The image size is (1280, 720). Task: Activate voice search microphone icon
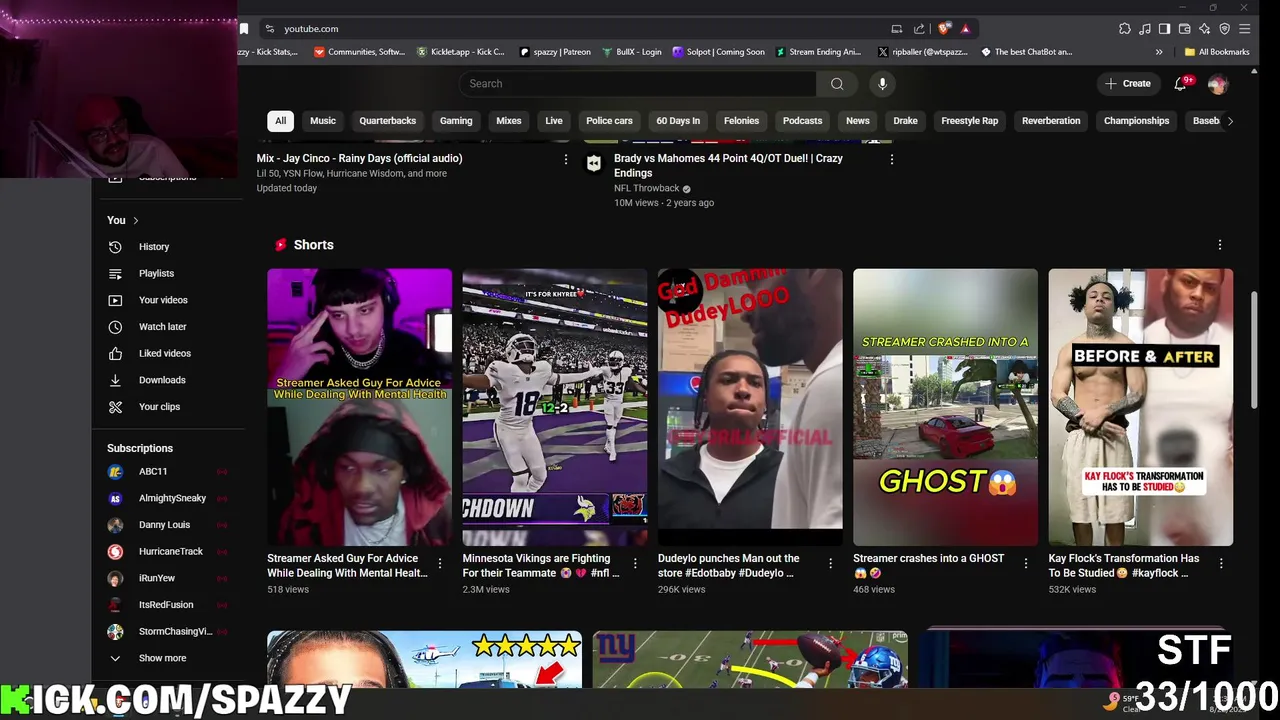[x=882, y=84]
